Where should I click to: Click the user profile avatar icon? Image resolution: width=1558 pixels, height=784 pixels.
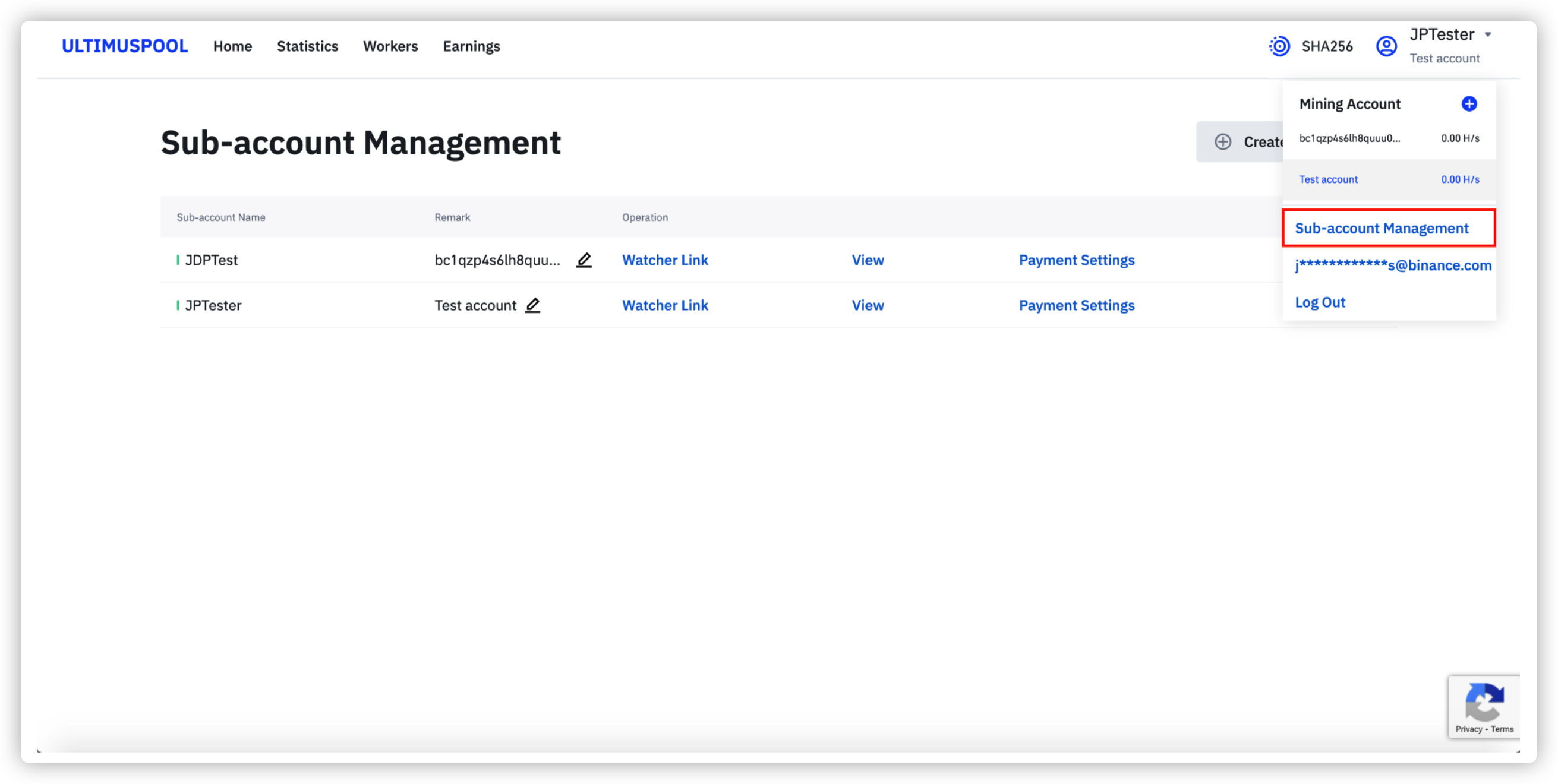(x=1386, y=46)
